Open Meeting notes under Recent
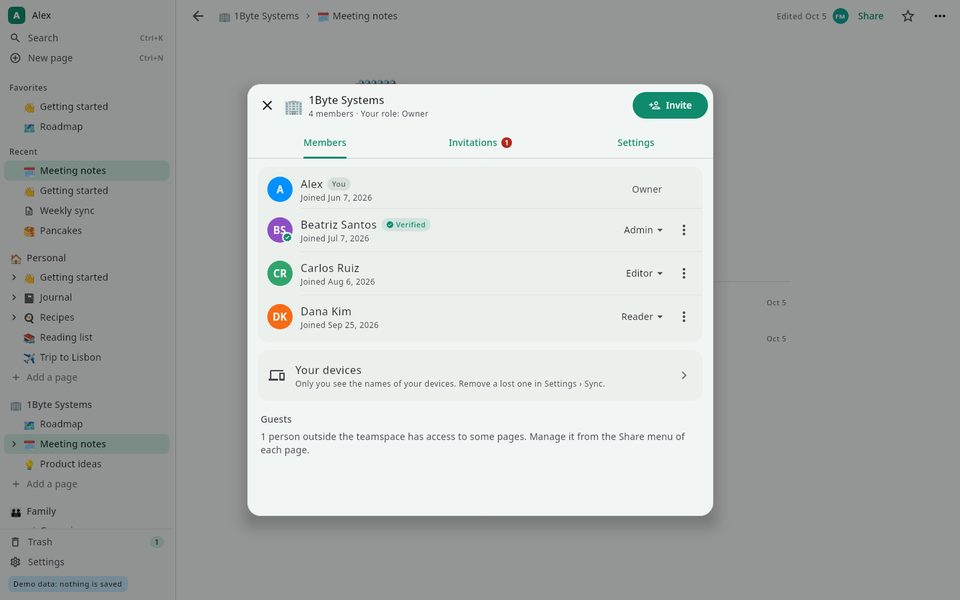960x600 pixels. coord(86,171)
